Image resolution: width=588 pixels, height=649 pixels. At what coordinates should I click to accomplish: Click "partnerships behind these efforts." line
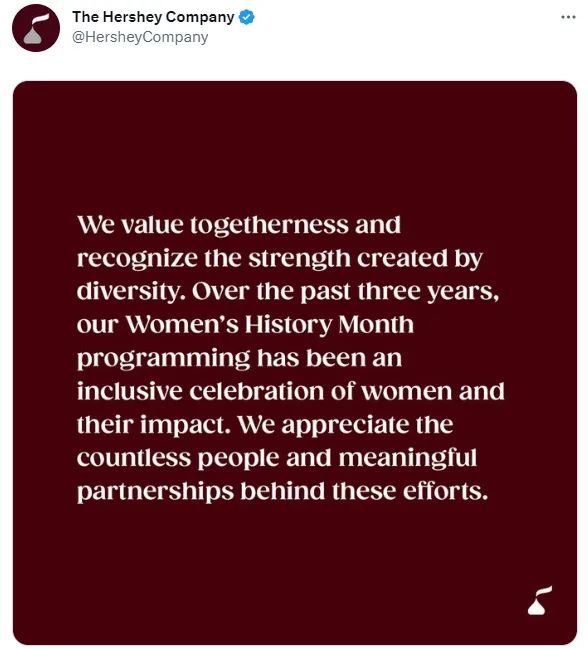point(283,492)
